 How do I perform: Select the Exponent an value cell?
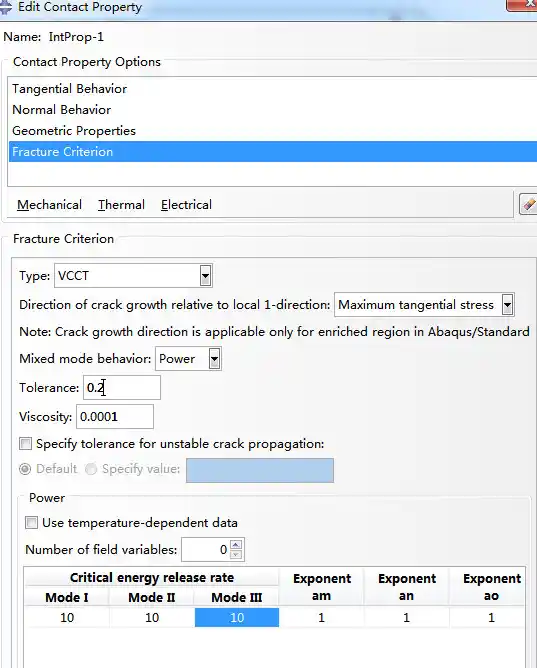click(x=406, y=617)
